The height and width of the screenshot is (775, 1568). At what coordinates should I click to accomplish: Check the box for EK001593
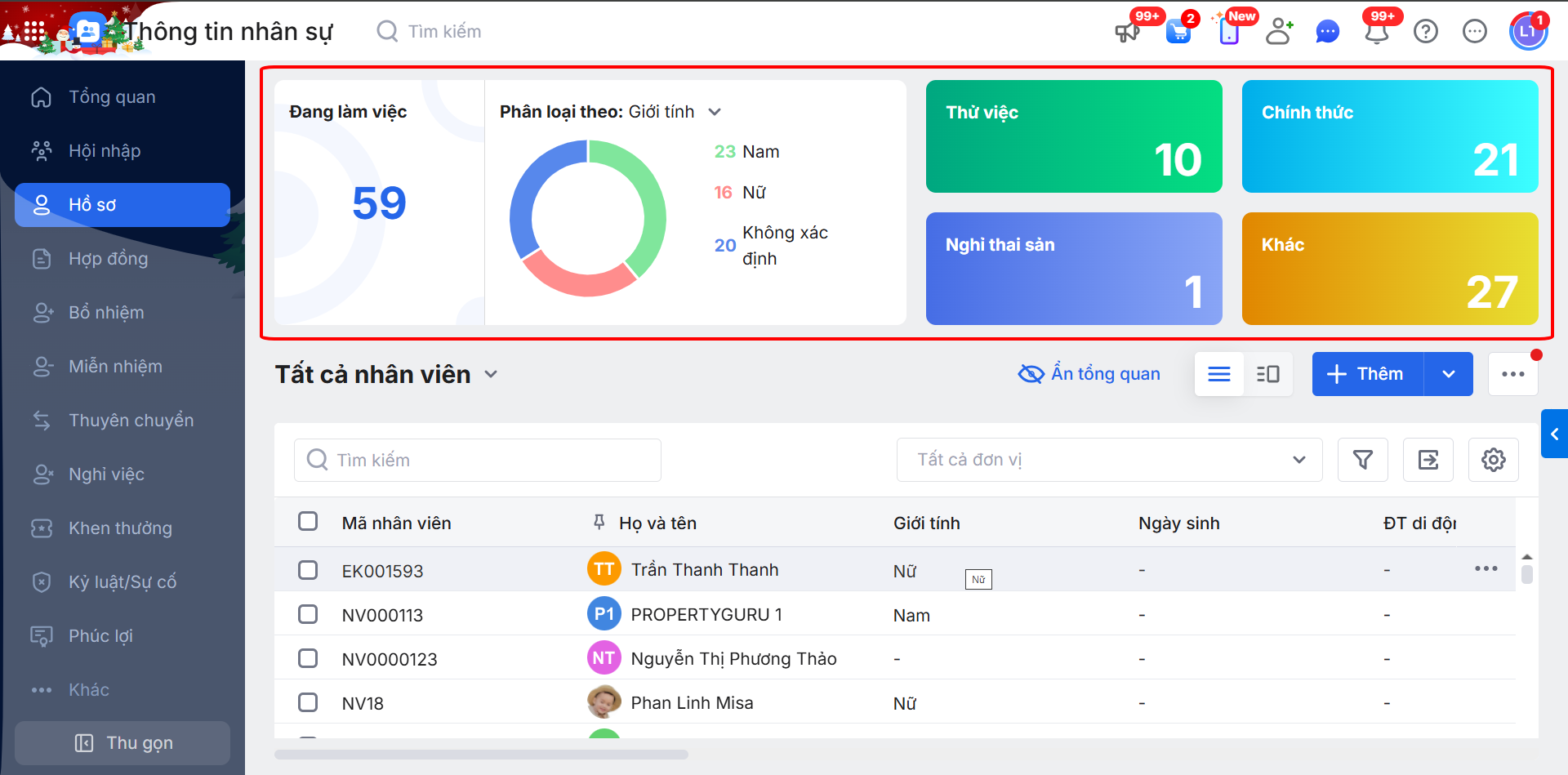coord(308,569)
